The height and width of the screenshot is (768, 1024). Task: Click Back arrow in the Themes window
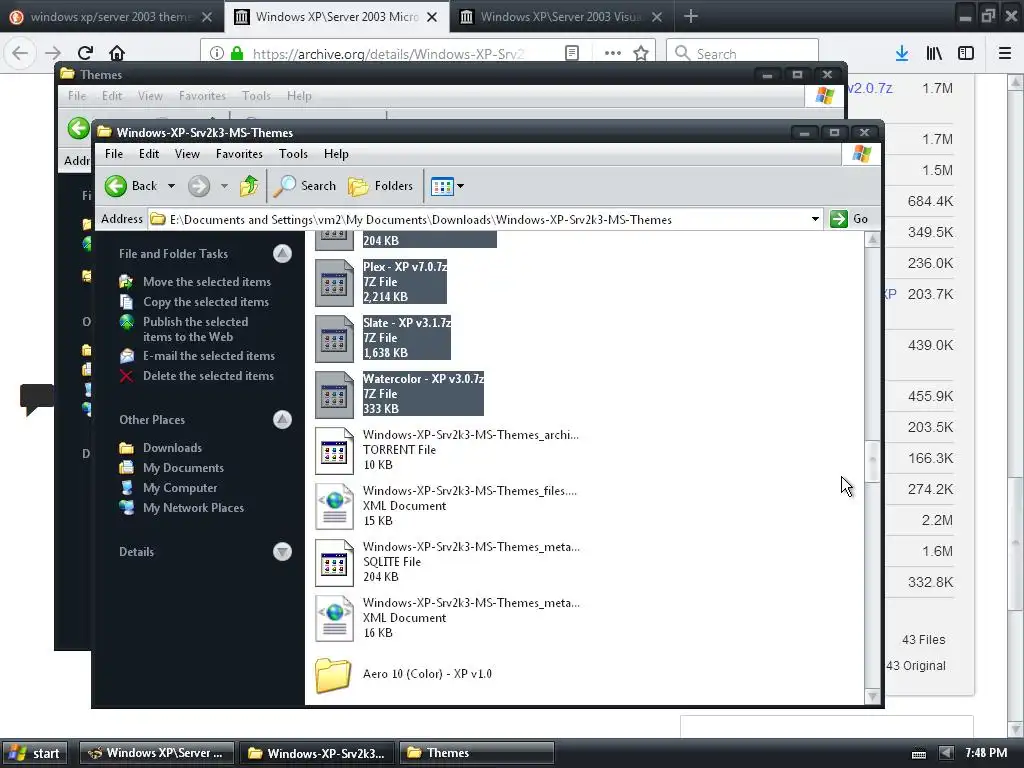pos(78,128)
